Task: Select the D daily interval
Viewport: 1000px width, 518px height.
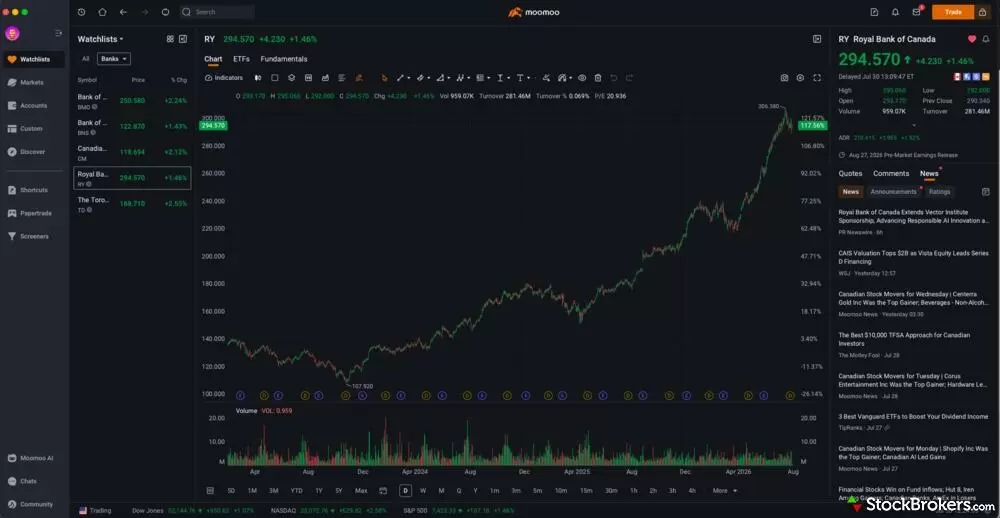Action: coord(405,491)
